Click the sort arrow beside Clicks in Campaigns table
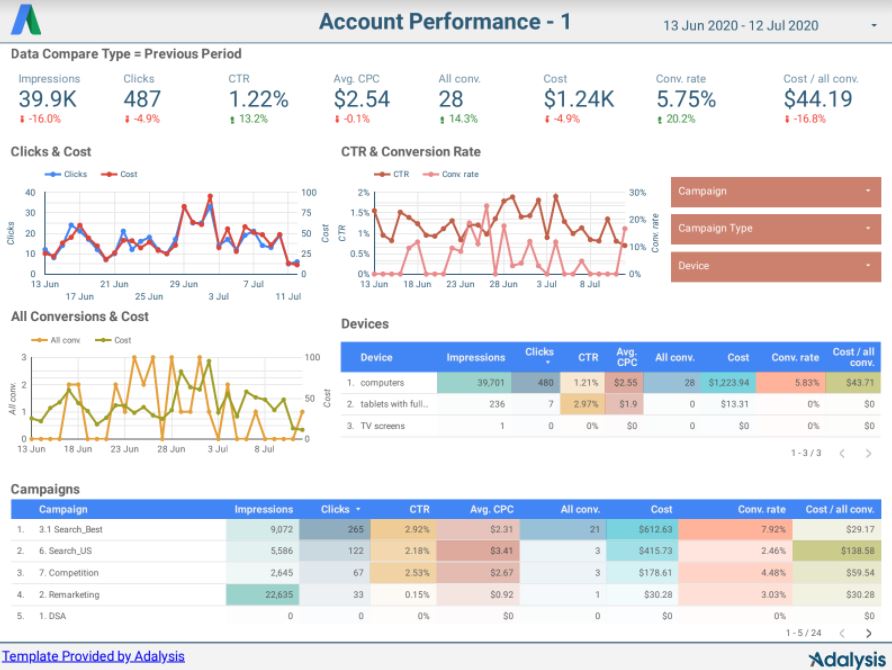The height and width of the screenshot is (670, 892). (359, 509)
